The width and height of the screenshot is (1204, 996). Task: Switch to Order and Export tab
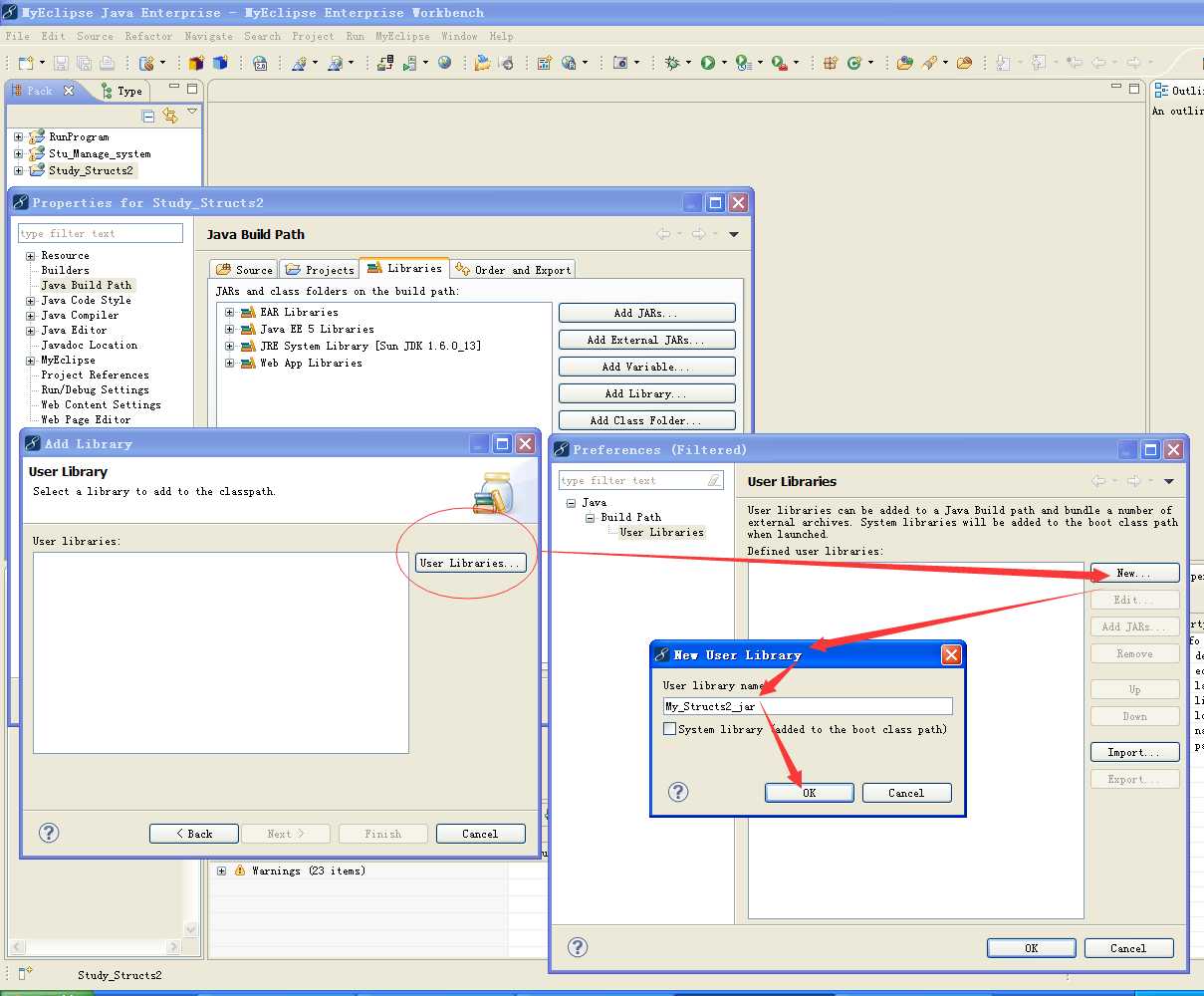click(513, 269)
